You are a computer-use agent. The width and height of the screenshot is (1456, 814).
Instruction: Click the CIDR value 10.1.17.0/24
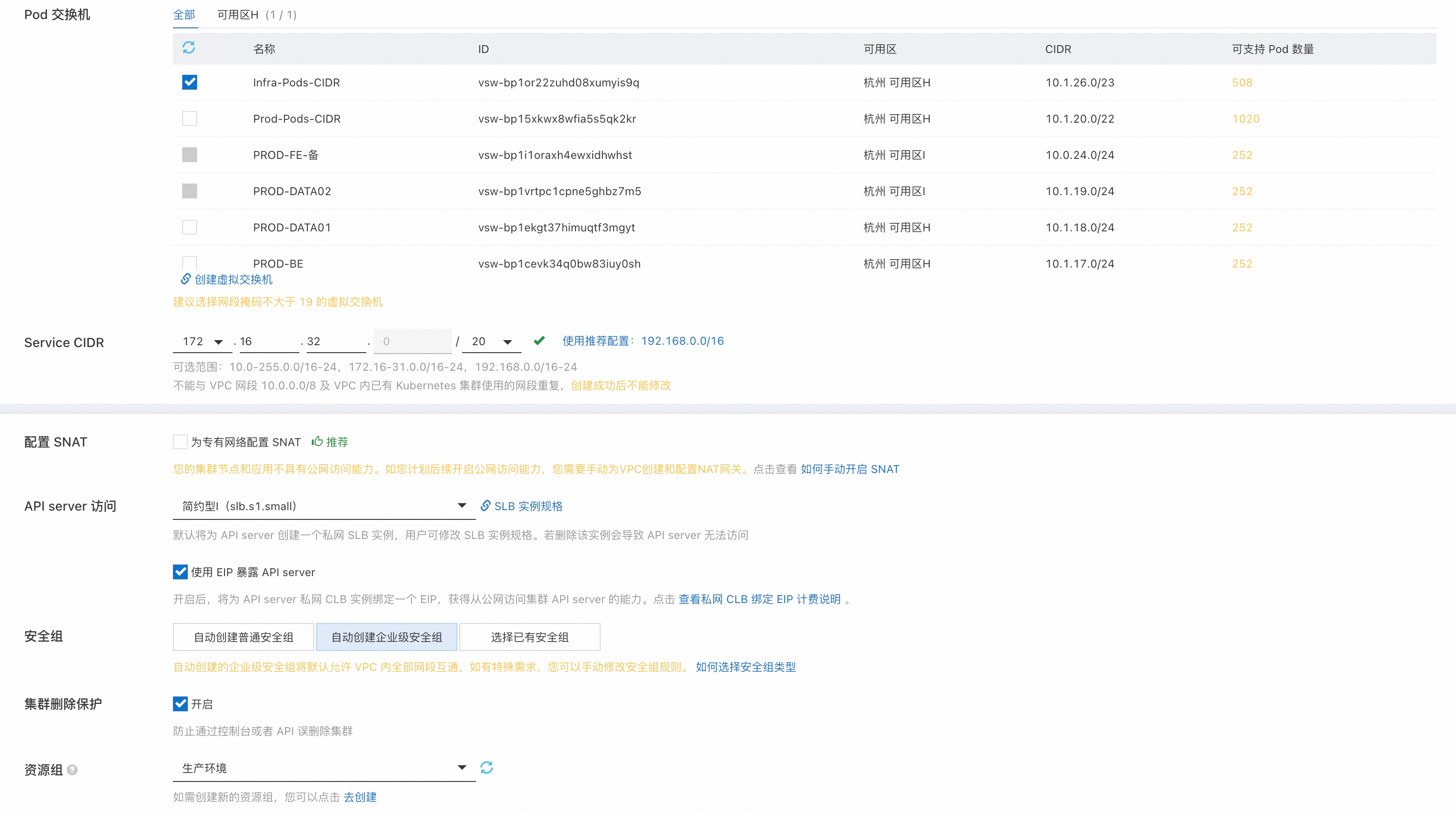[x=1079, y=263]
